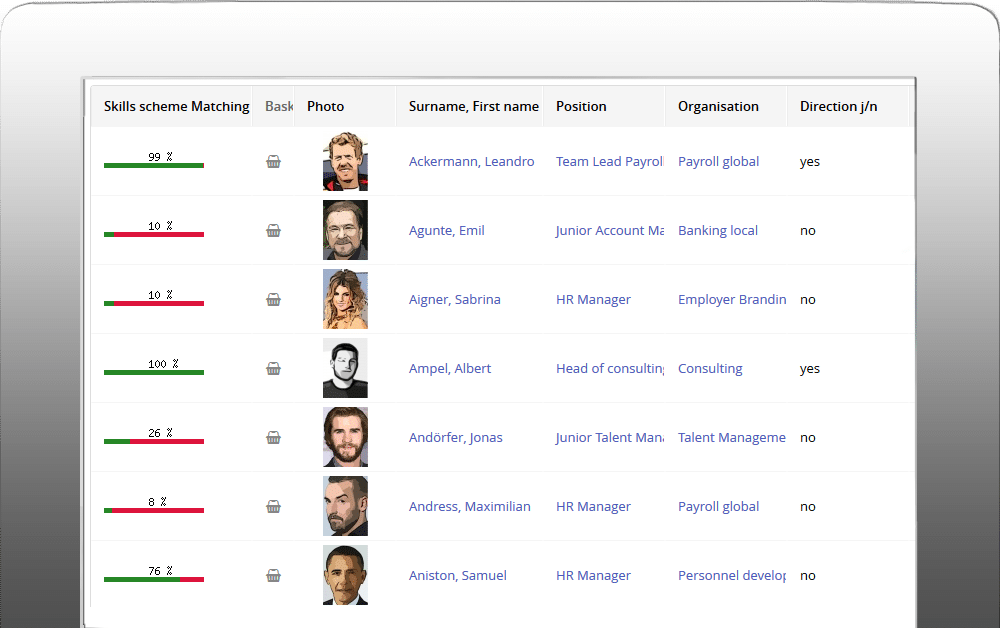Screen dimensions: 1000x628
Task: Select 'no' direction value for Aniston, Samuel
Action: point(807,576)
